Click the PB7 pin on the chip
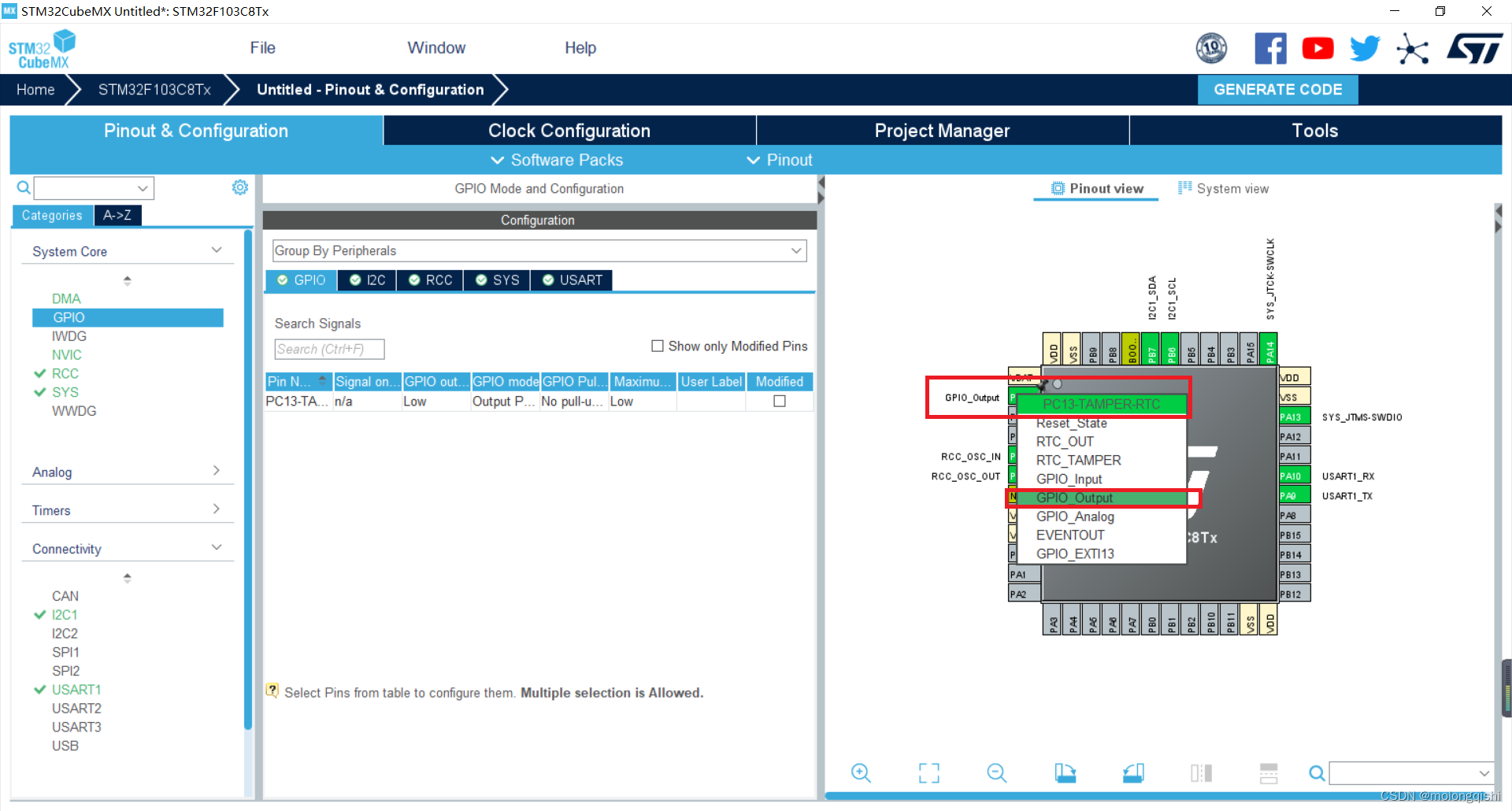 coord(1151,349)
